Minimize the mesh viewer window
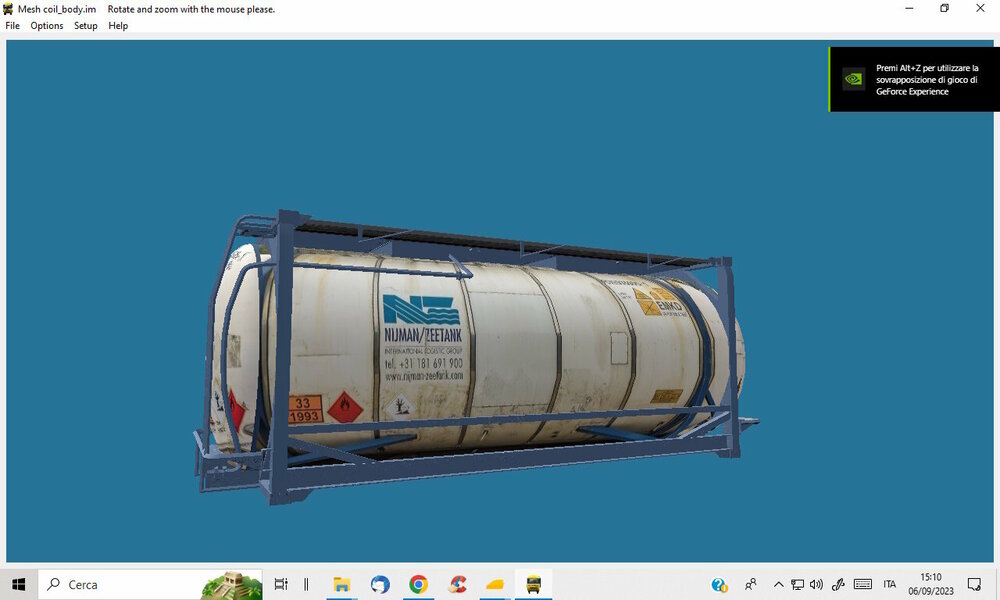Screen dimensions: 1000x600 click(909, 9)
